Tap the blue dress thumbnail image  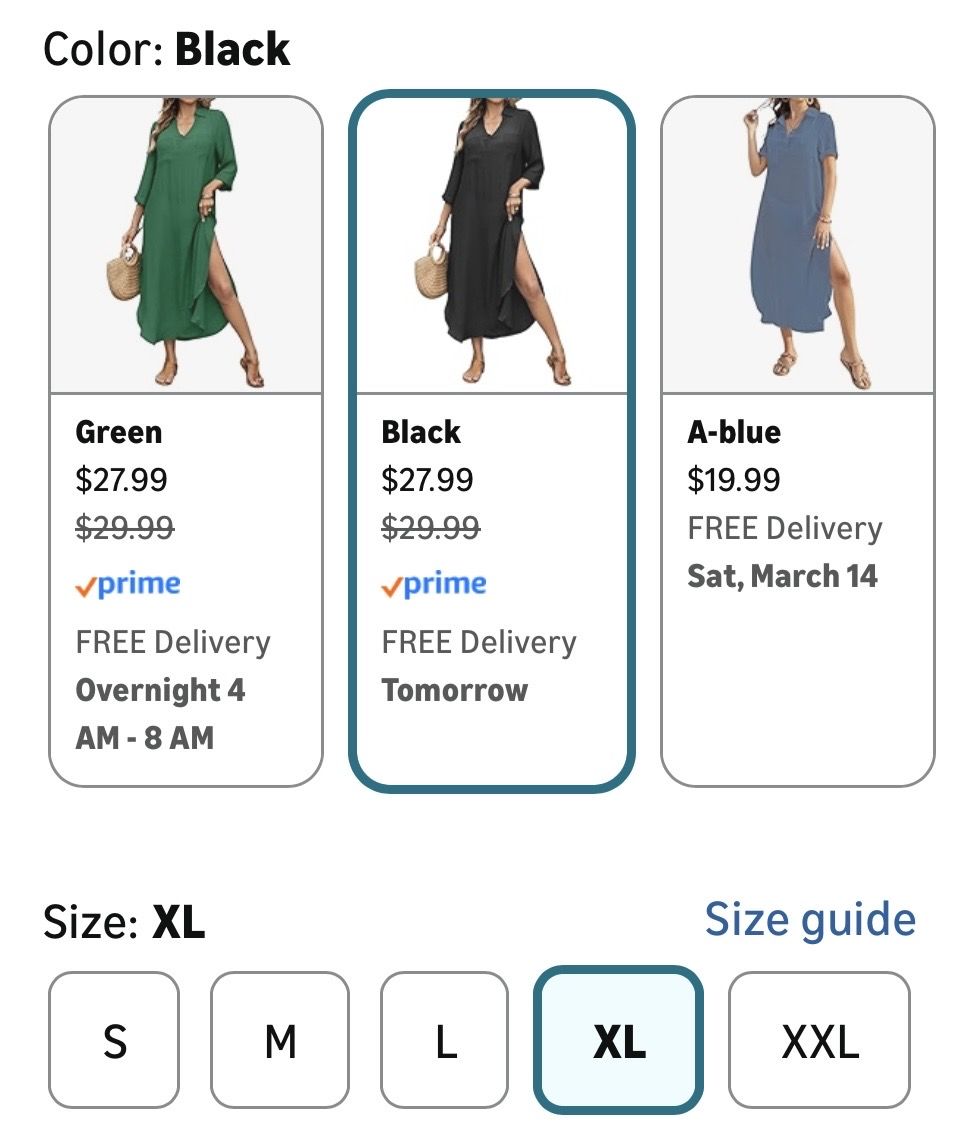coord(798,245)
